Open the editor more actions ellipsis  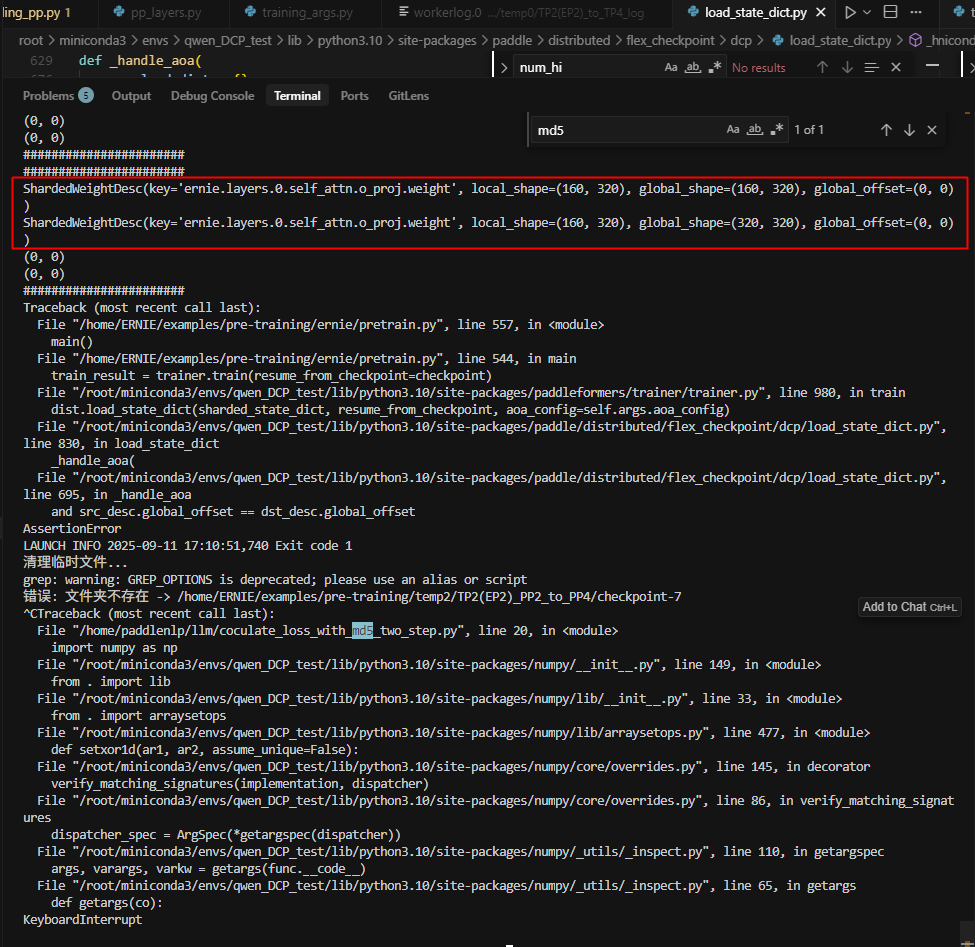click(x=915, y=13)
